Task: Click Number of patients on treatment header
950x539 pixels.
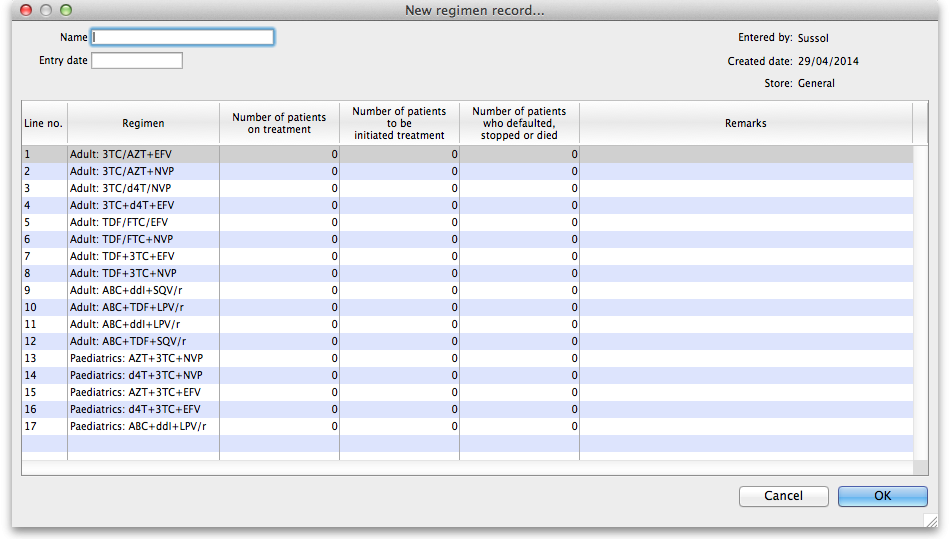Action: click(x=279, y=123)
